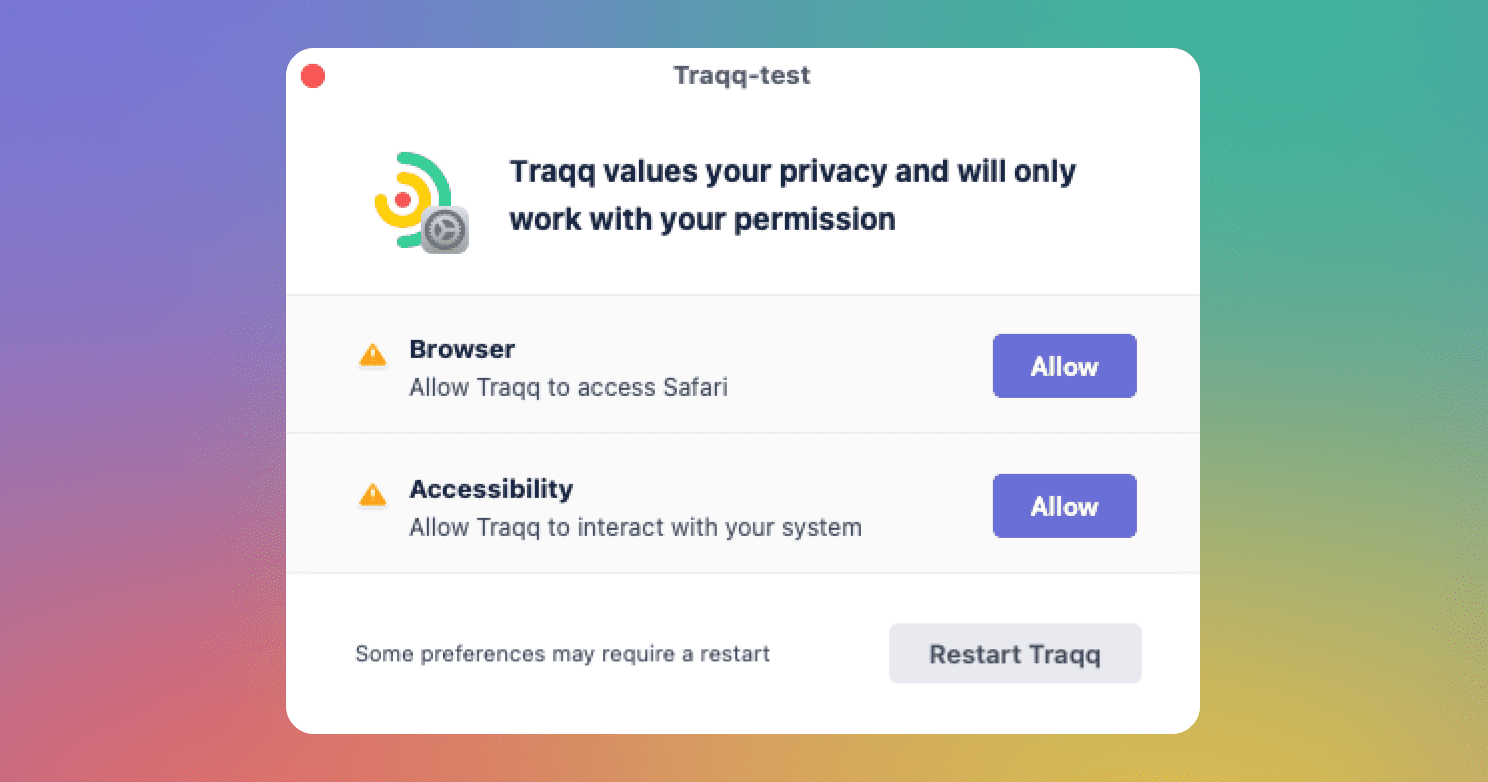Viewport: 1488px width, 782px height.
Task: Click empty white footer area left of Restart Traqq
Action: (x=830, y=654)
